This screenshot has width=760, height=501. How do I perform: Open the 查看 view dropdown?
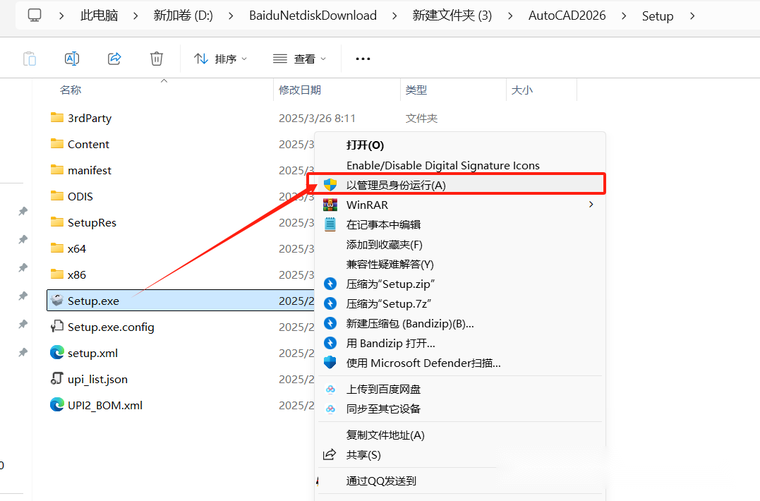click(300, 59)
